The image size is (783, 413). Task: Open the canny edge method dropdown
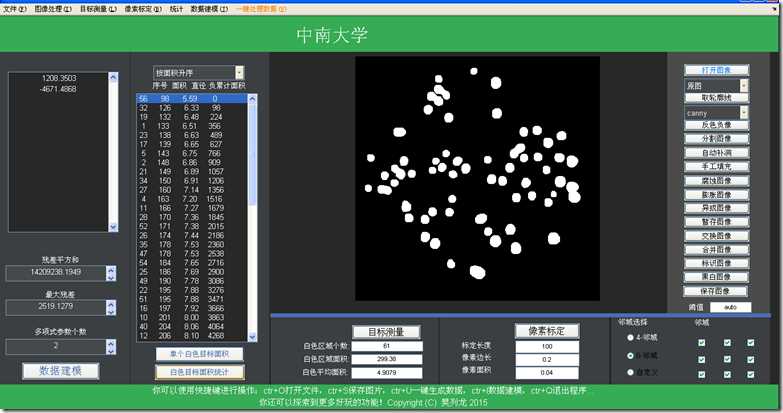744,112
